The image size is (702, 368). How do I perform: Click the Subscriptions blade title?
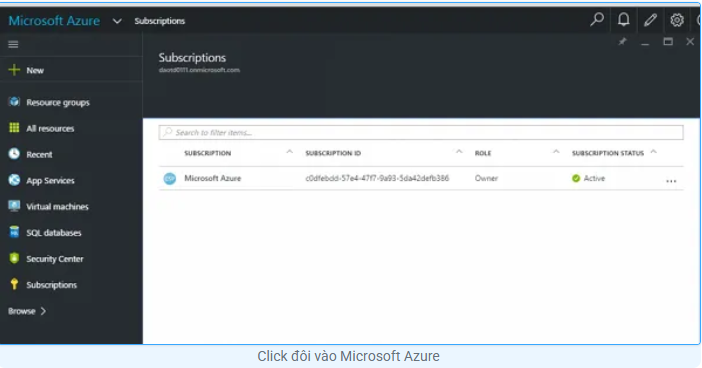pyautogui.click(x=192, y=58)
